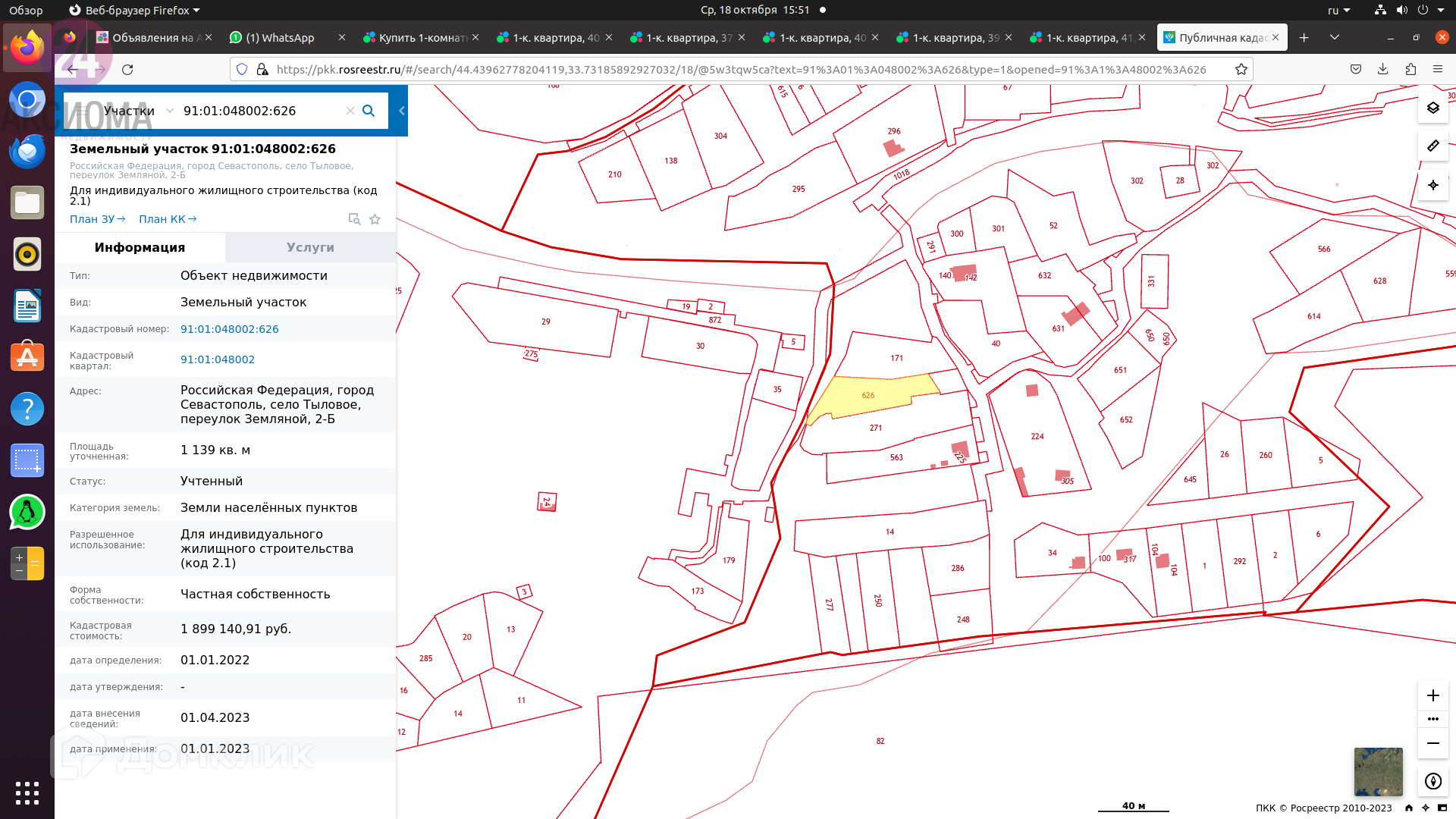Clear the cadastral number search field
Image resolution: width=1456 pixels, height=819 pixels.
coord(350,111)
